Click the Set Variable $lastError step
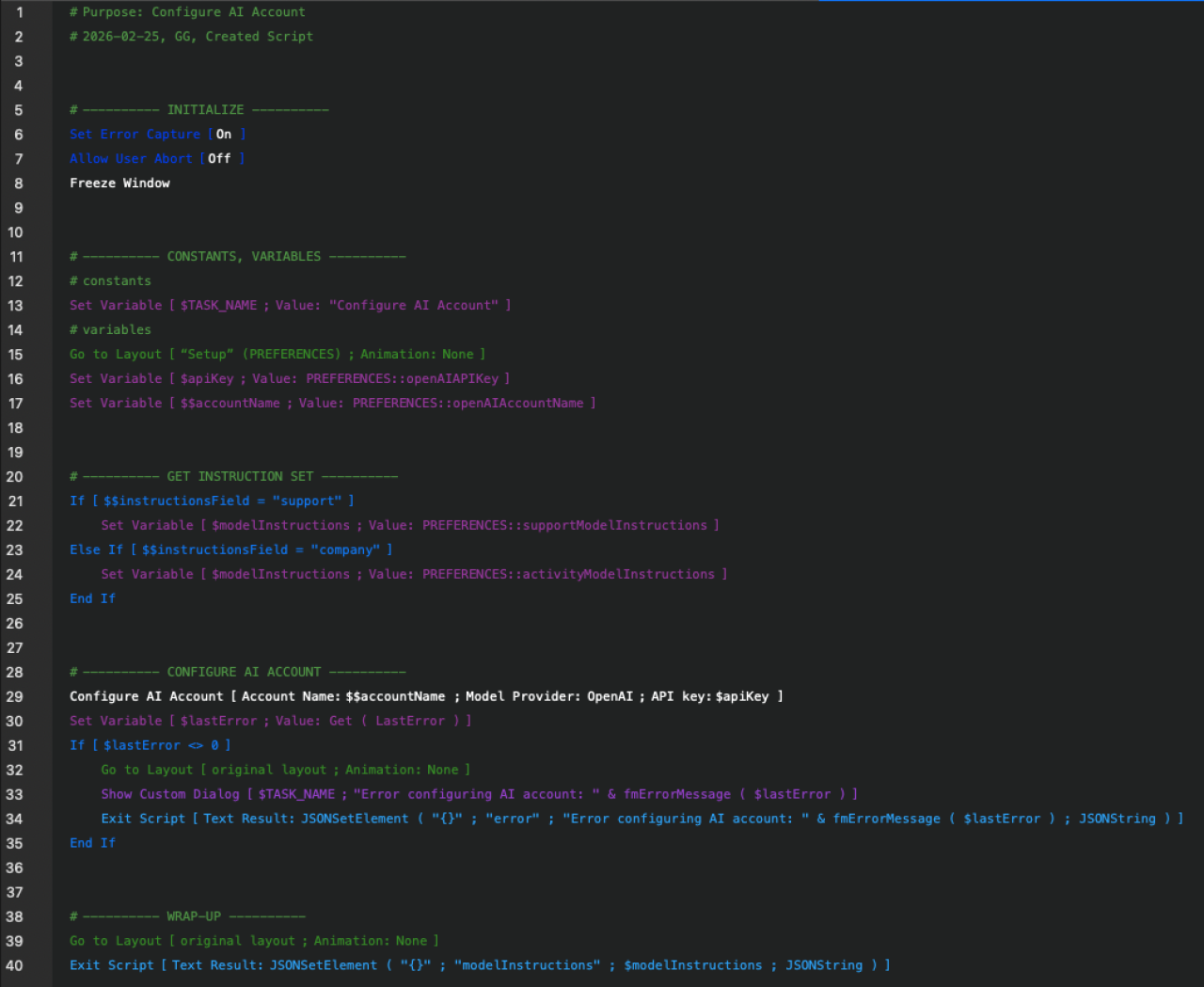This screenshot has width=1204, height=987. (x=270, y=722)
